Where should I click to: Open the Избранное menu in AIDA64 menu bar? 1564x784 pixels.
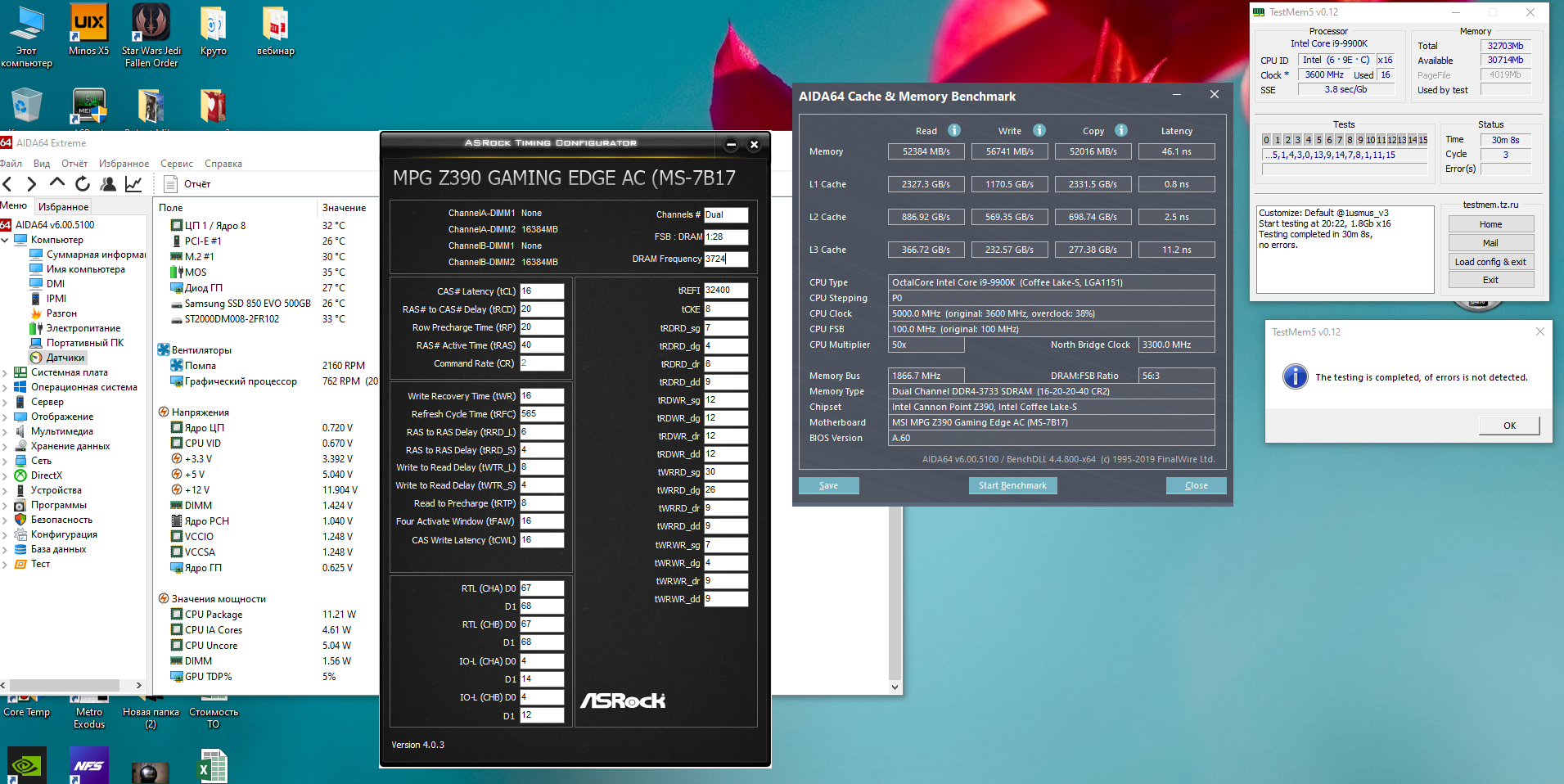coord(124,164)
